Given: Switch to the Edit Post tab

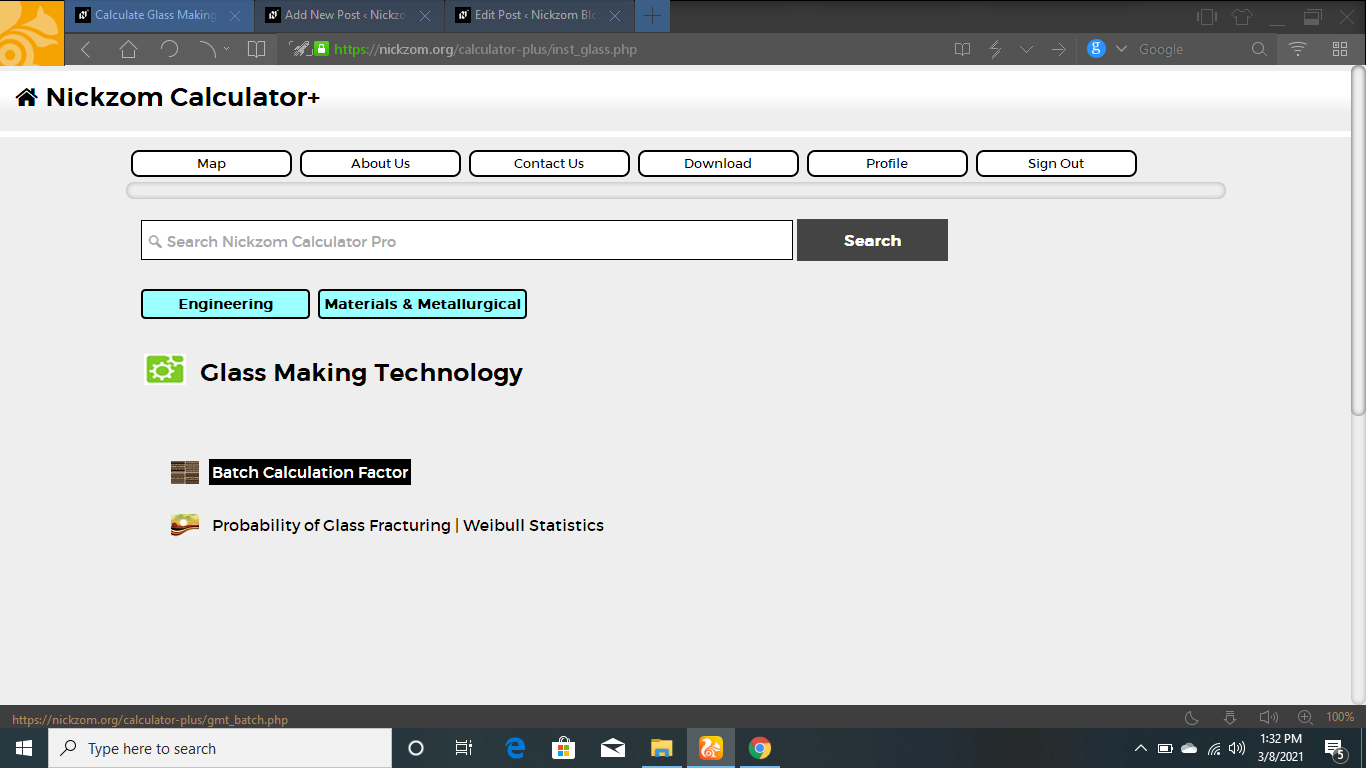Looking at the screenshot, I should pyautogui.click(x=539, y=16).
